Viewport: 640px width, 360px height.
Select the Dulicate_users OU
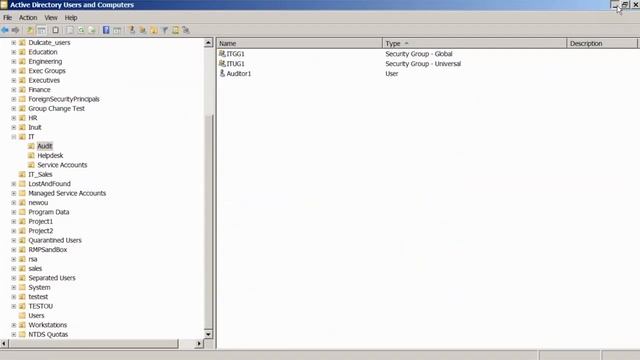click(x=49, y=42)
